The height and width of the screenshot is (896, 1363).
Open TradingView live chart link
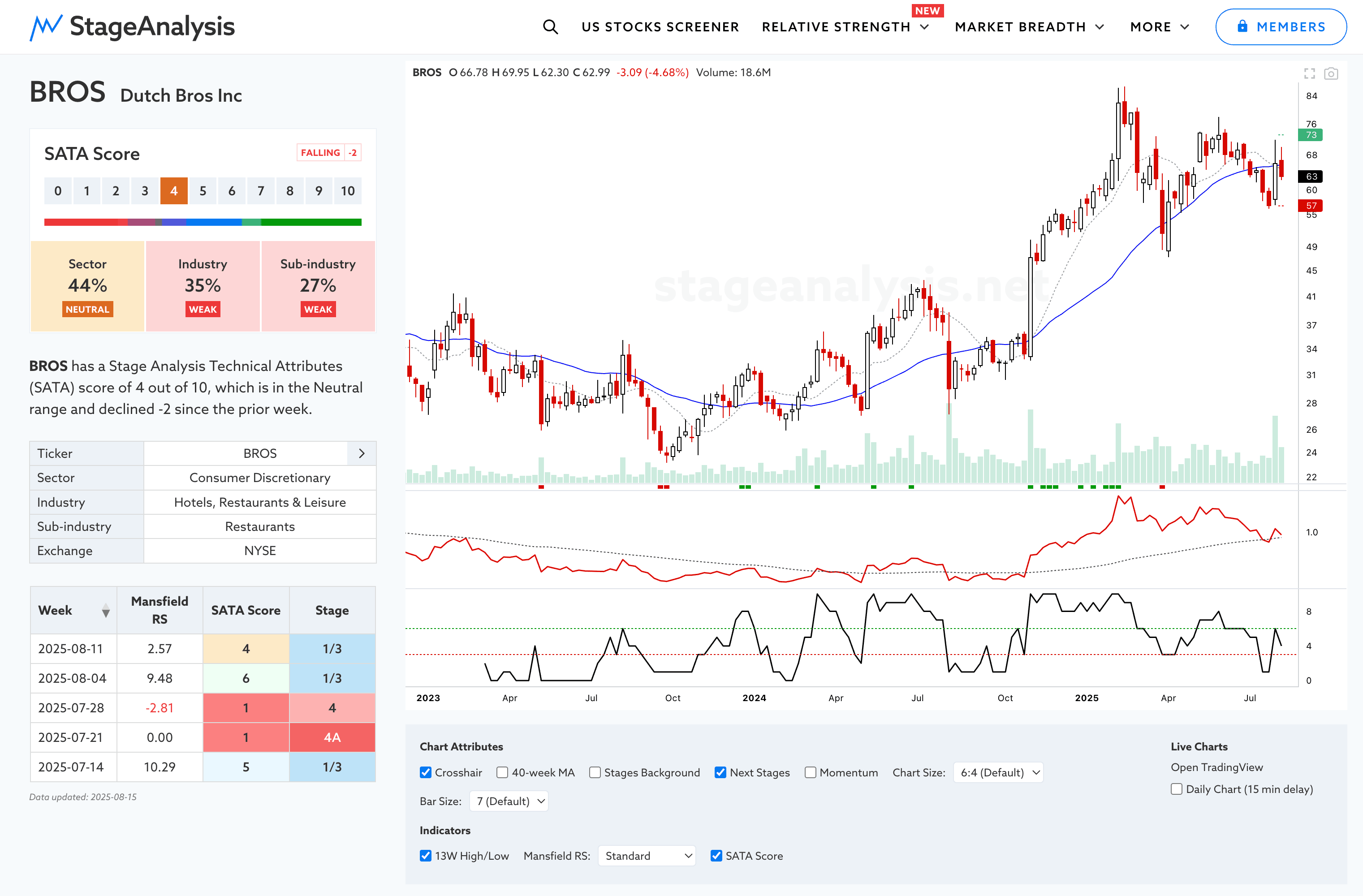1216,767
